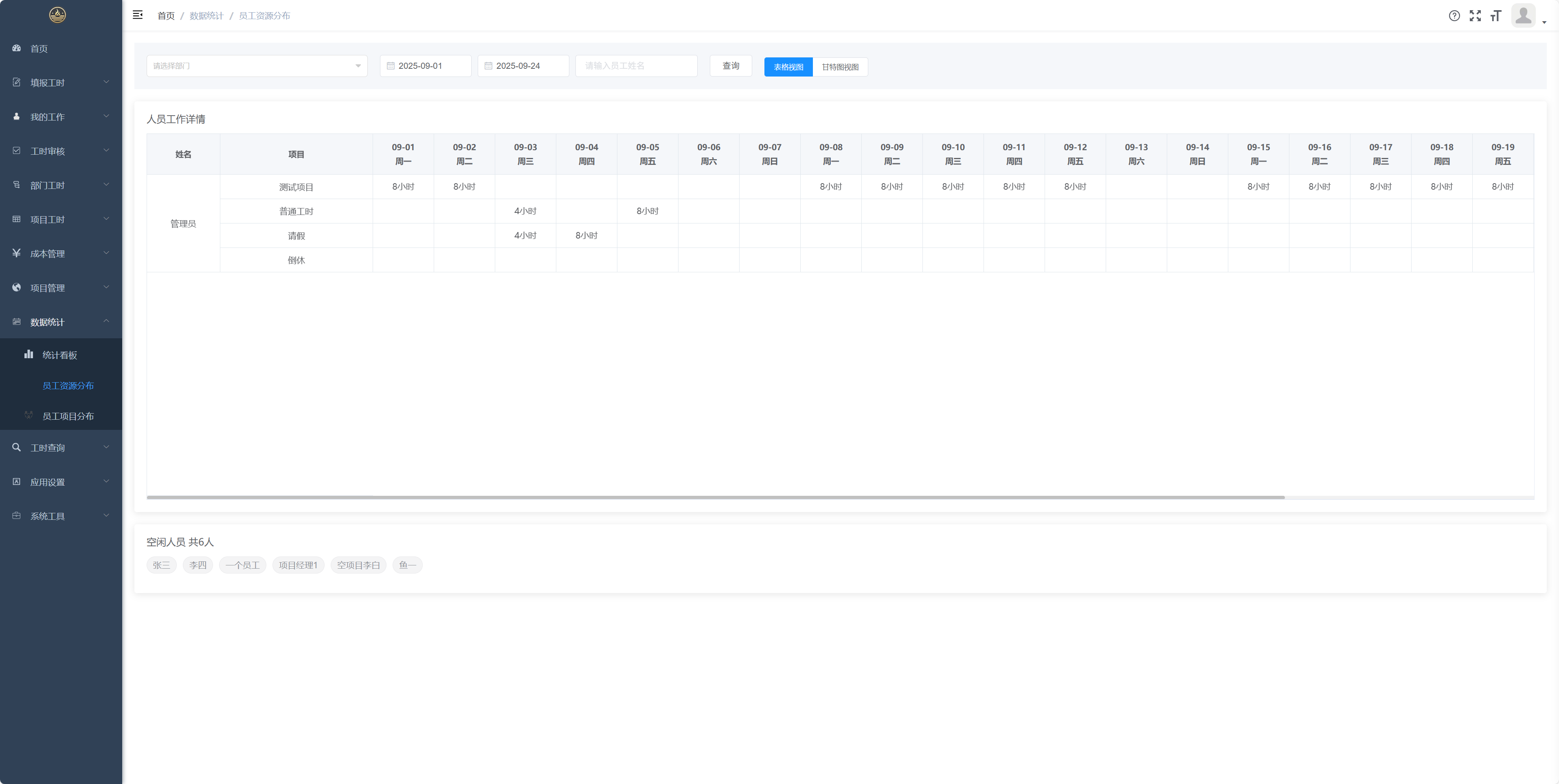Switch to 表格视图 view
1559x784 pixels.
[788, 67]
